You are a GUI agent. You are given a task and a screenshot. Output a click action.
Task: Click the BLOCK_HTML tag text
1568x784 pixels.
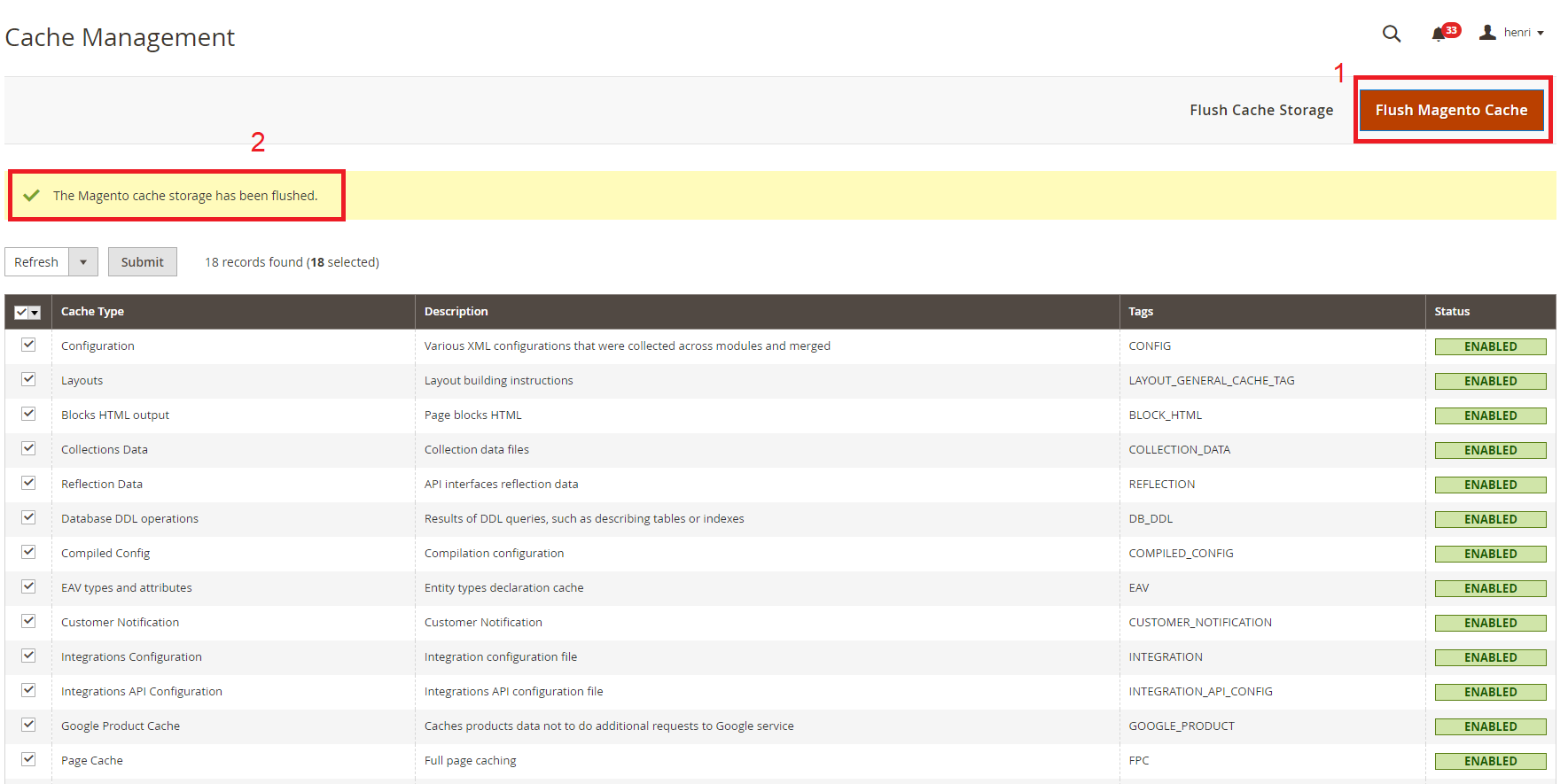click(1166, 415)
